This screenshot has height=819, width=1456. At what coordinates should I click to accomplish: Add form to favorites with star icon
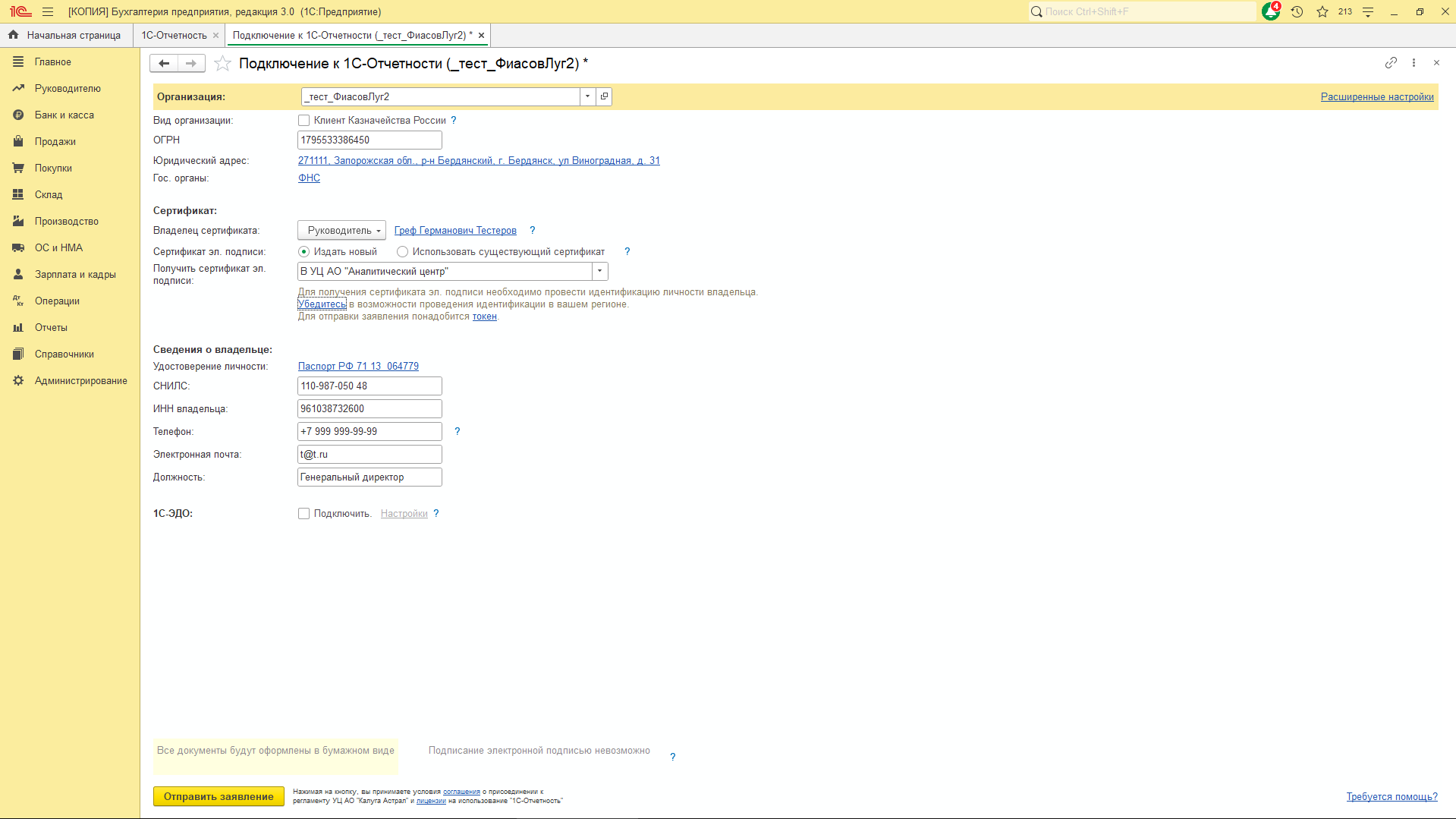click(x=222, y=63)
